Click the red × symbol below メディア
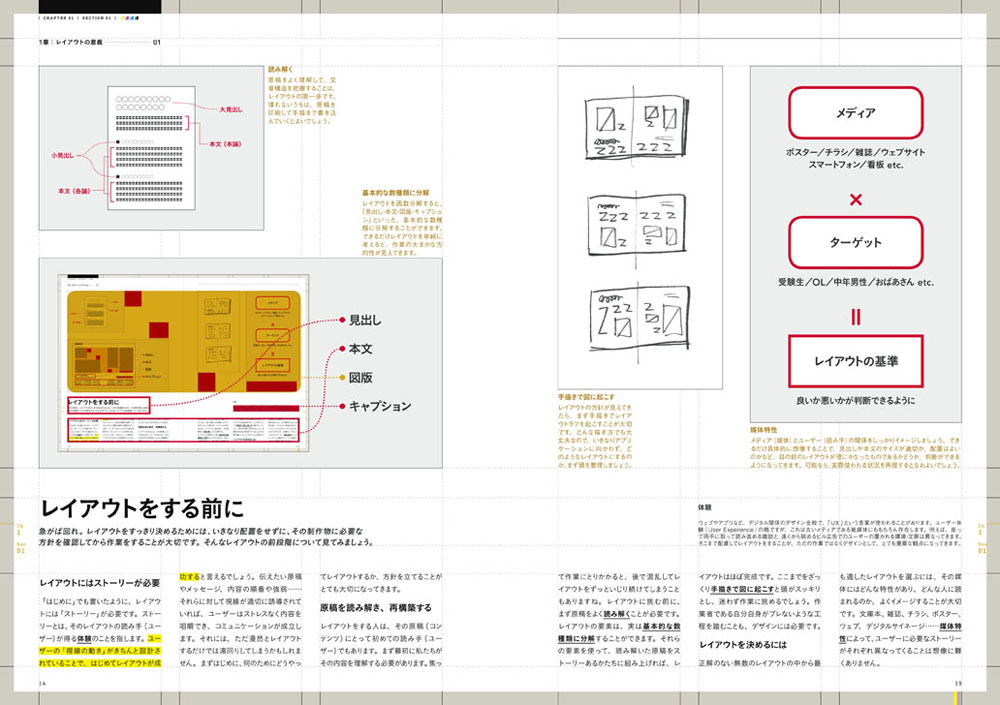The image size is (1000, 705). (855, 200)
